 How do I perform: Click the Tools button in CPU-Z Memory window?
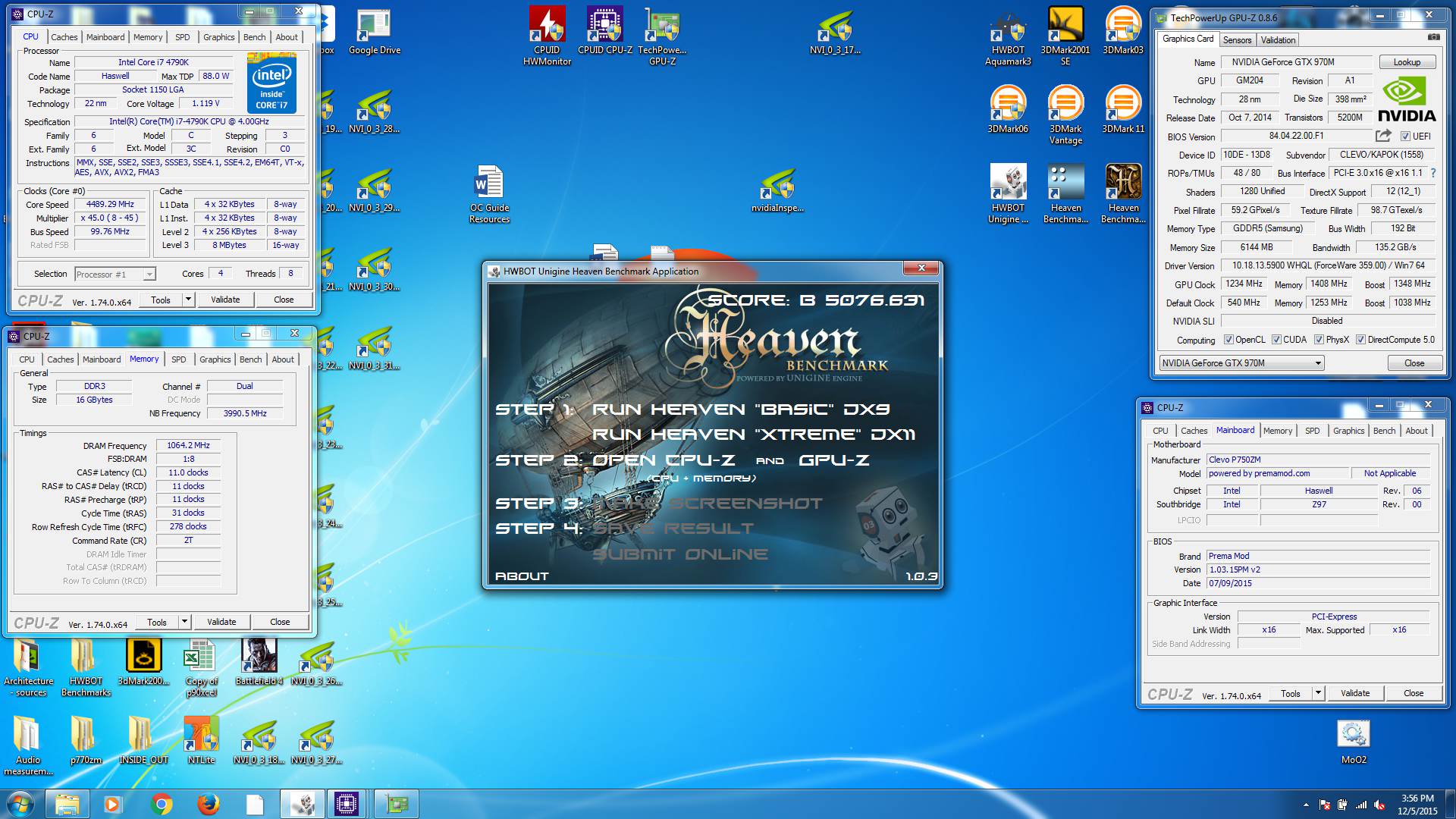157,622
